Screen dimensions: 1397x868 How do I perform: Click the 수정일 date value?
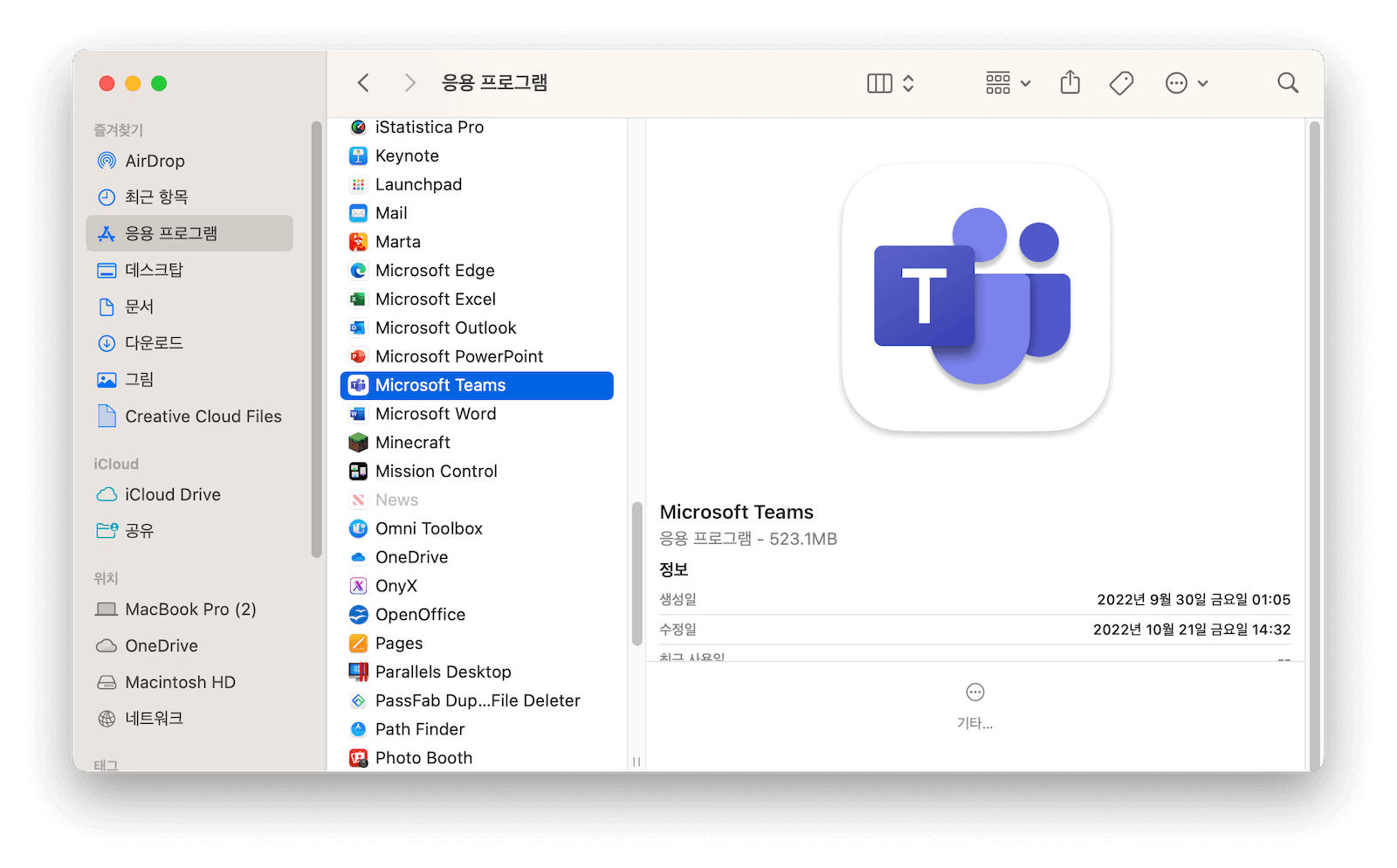coord(1192,630)
